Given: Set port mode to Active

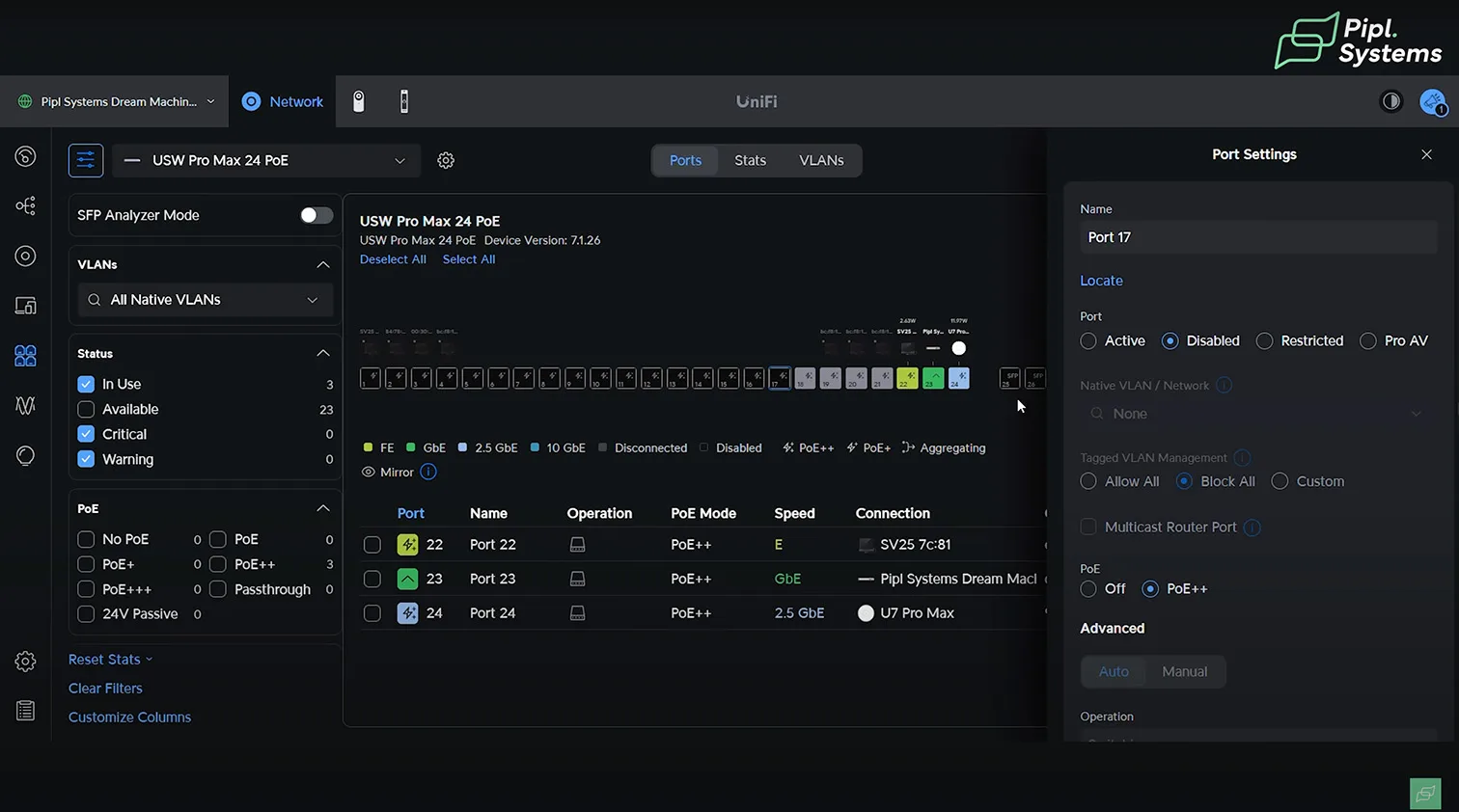Looking at the screenshot, I should click(x=1088, y=340).
